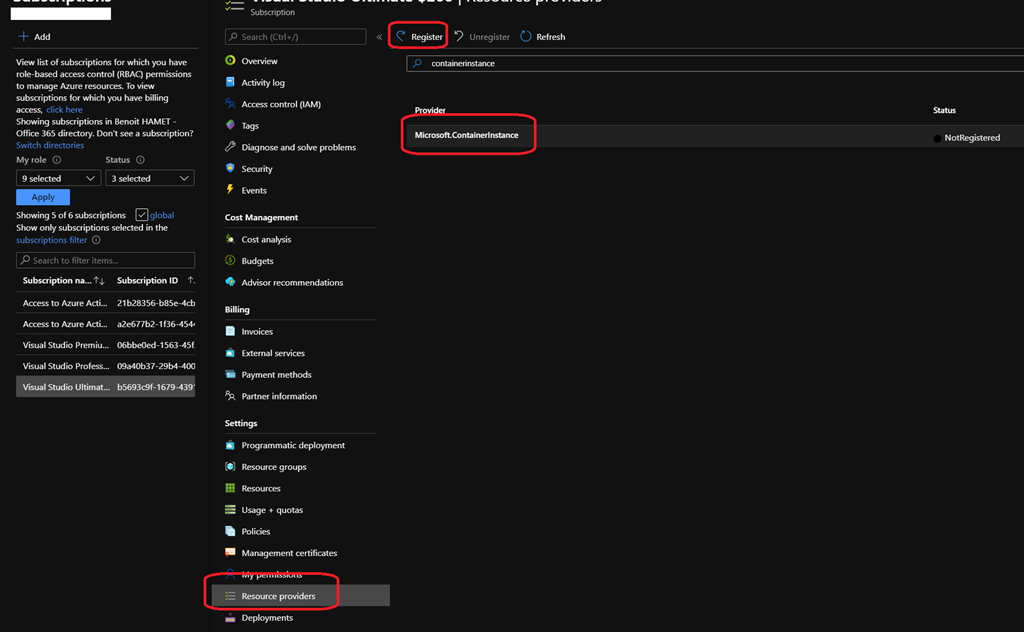Click the Advisor recommendations icon
Screen dimensions: 1024x632
pyautogui.click(x=231, y=282)
